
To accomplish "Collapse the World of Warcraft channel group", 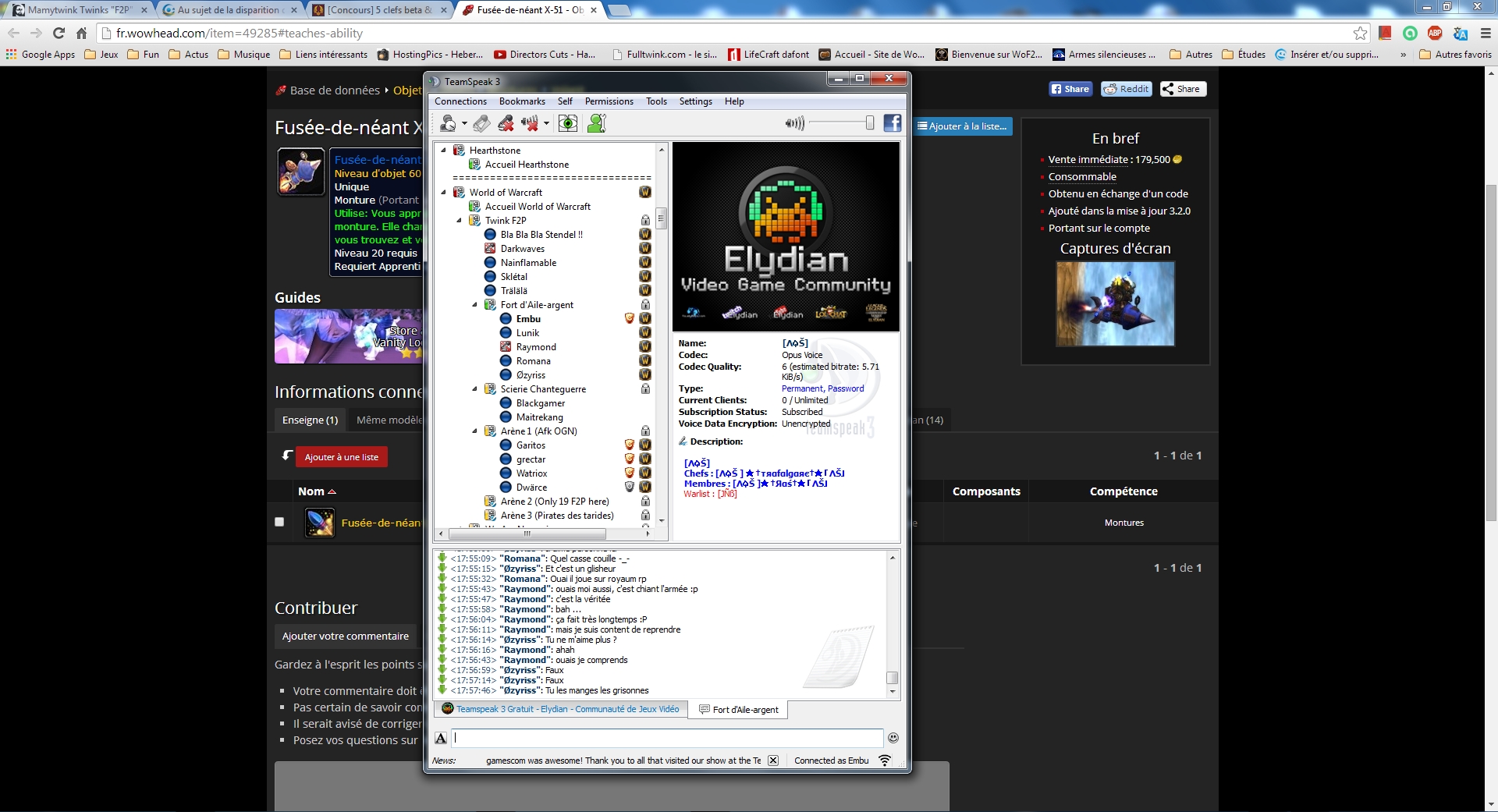I will [x=444, y=193].
